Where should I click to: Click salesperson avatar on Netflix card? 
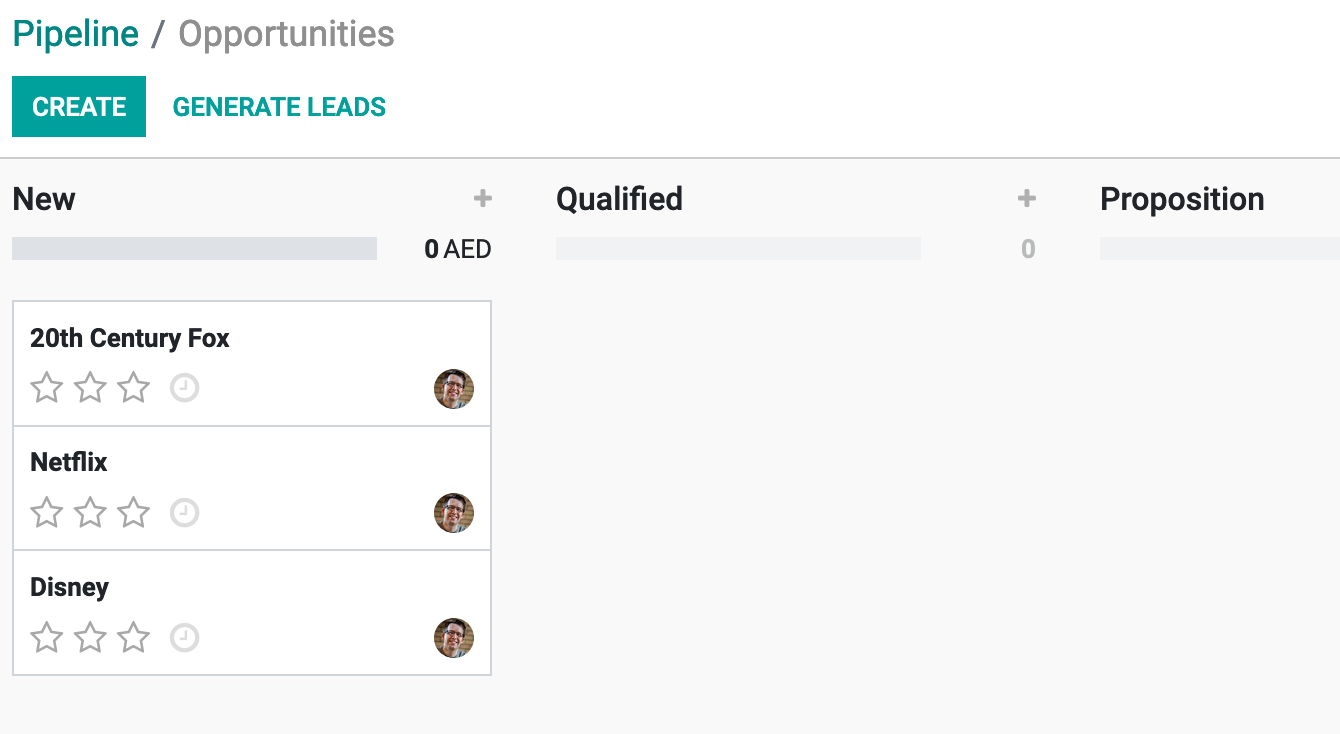tap(454, 513)
